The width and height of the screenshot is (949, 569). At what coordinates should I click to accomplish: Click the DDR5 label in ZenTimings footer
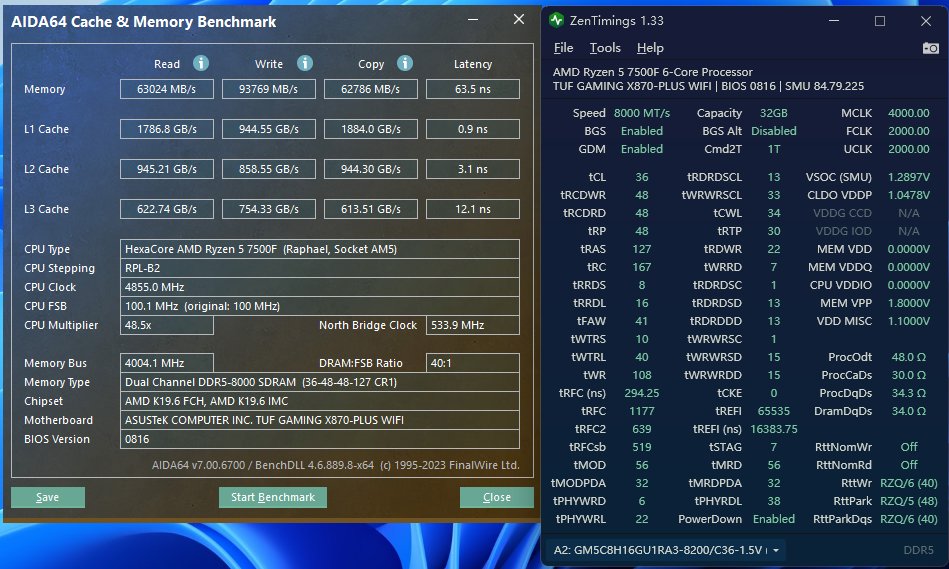pos(918,550)
